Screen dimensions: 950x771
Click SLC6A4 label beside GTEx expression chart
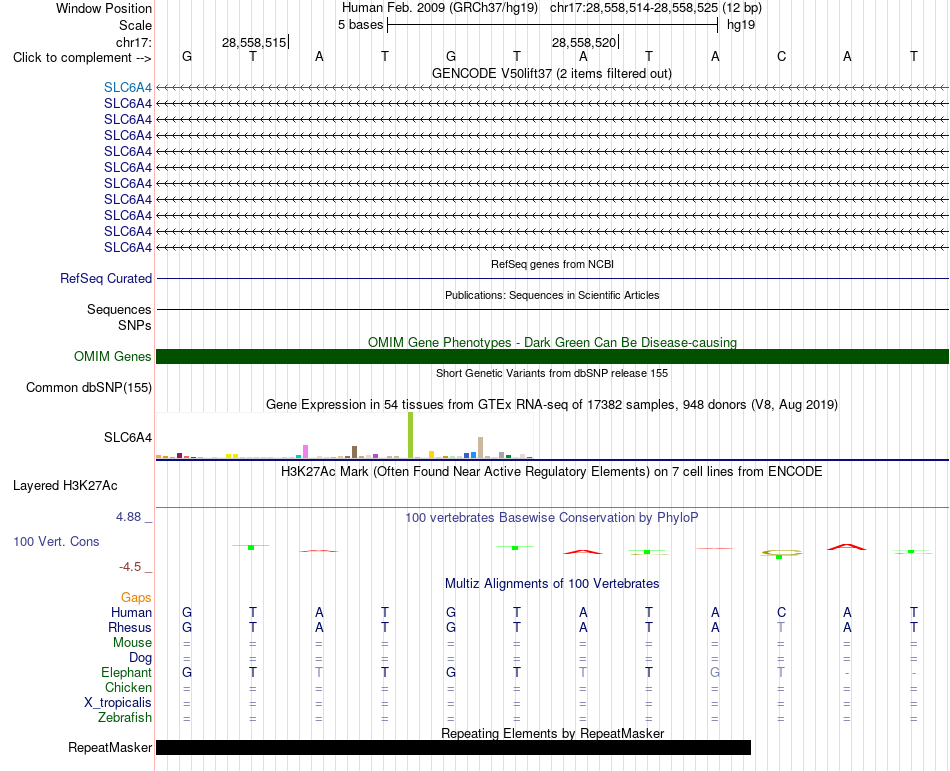(128, 437)
